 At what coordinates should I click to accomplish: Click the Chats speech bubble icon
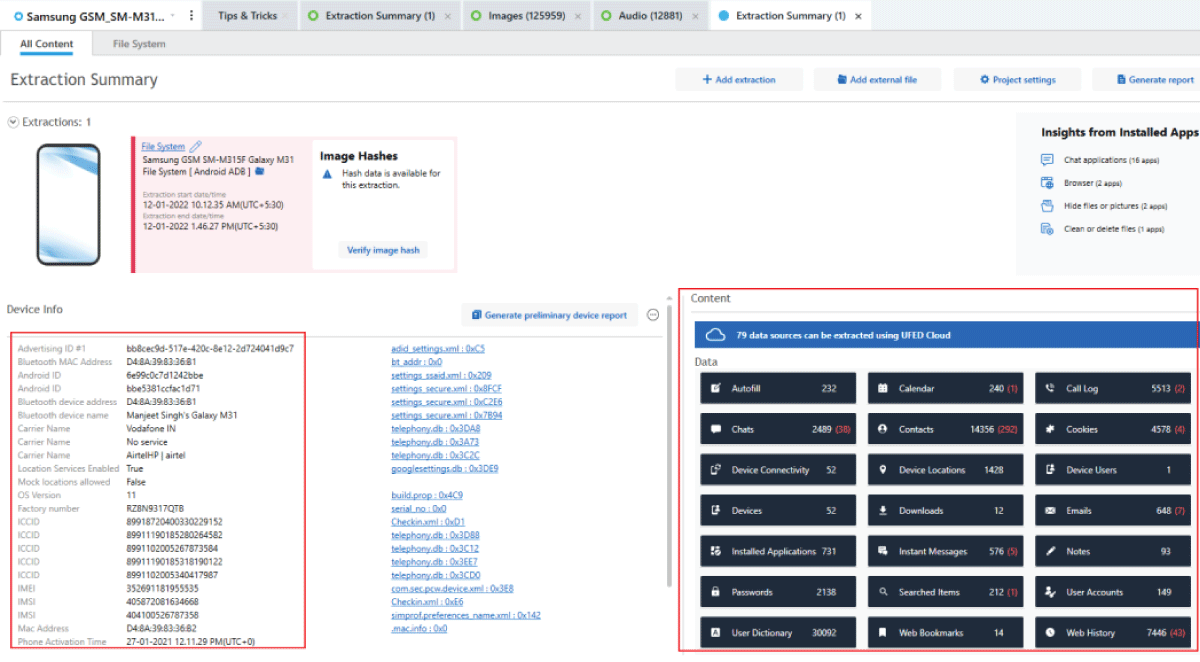(715, 429)
